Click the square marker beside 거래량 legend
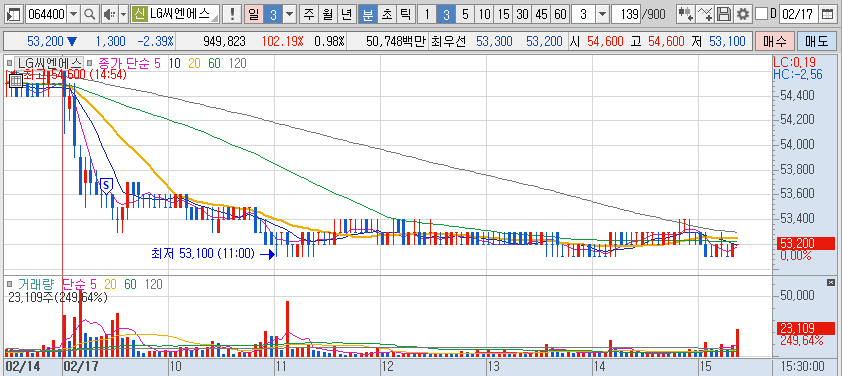This screenshot has height=376, width=842. (9, 284)
